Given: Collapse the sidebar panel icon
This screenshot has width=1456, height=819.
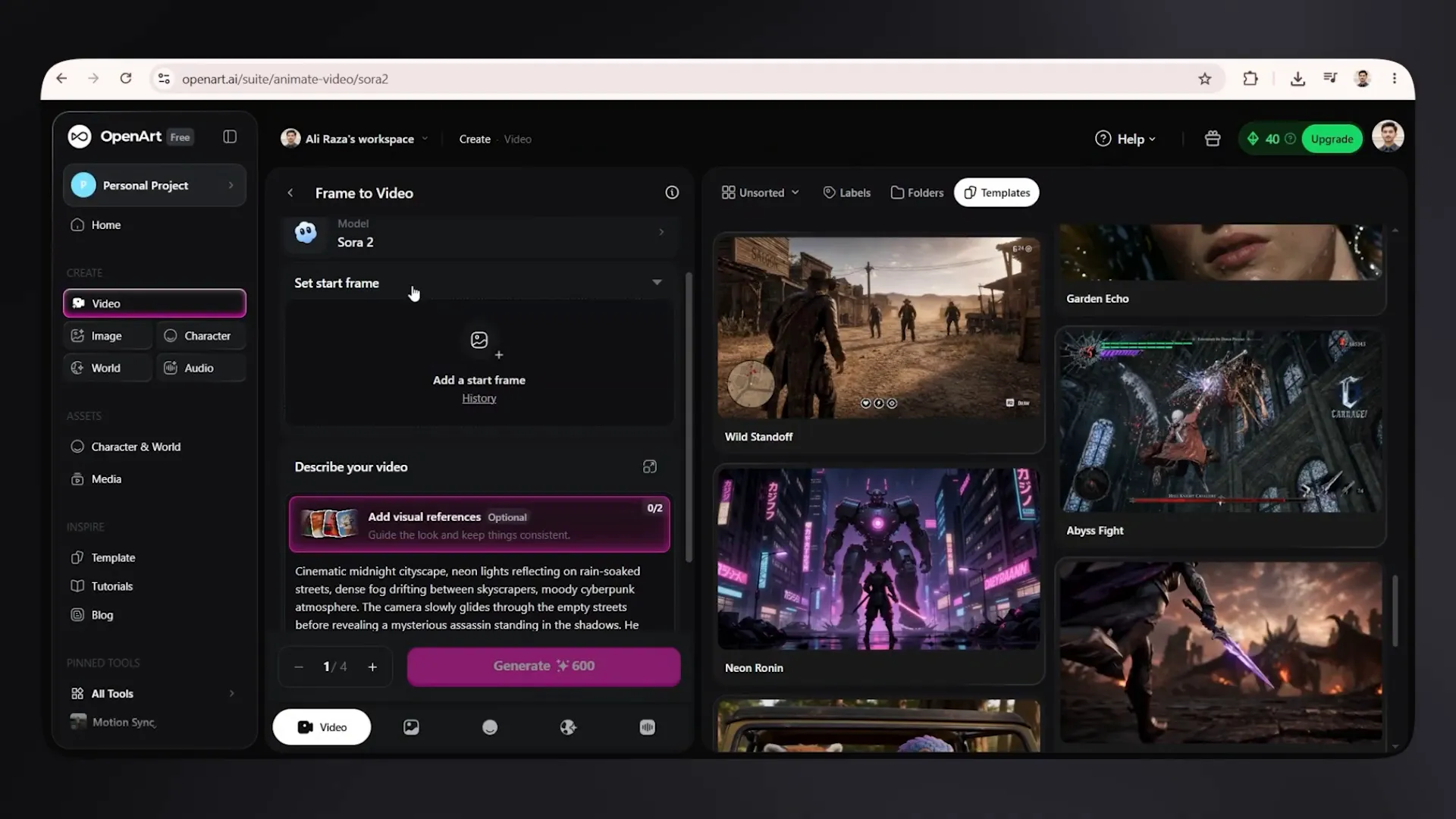Looking at the screenshot, I should (x=230, y=136).
